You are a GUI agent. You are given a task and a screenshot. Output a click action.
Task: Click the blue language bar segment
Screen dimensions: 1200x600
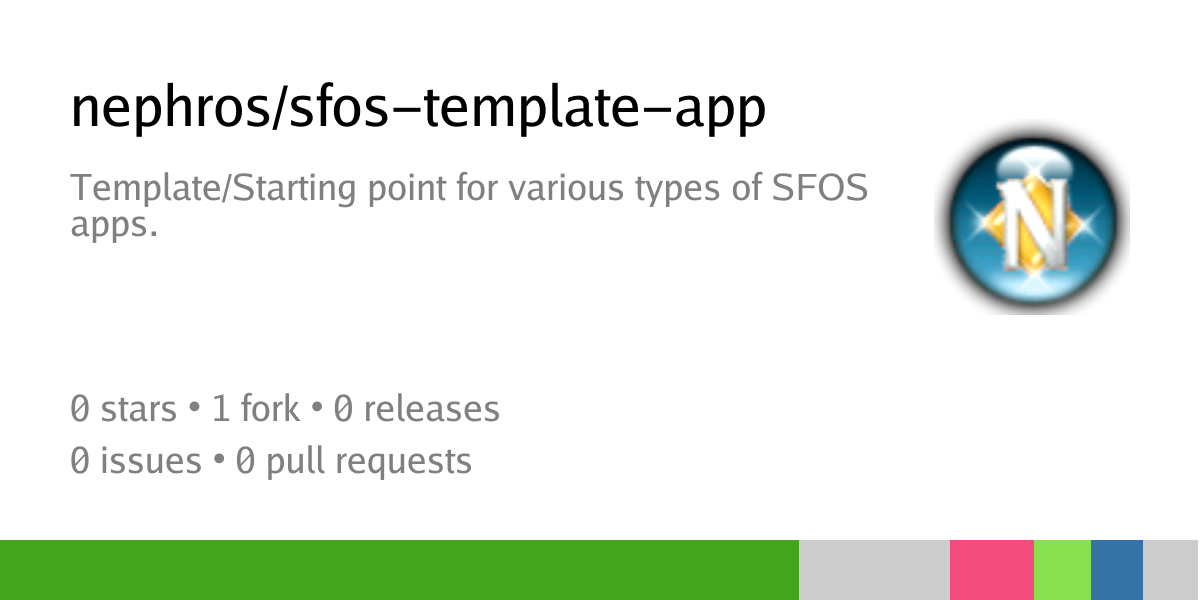click(x=1116, y=570)
